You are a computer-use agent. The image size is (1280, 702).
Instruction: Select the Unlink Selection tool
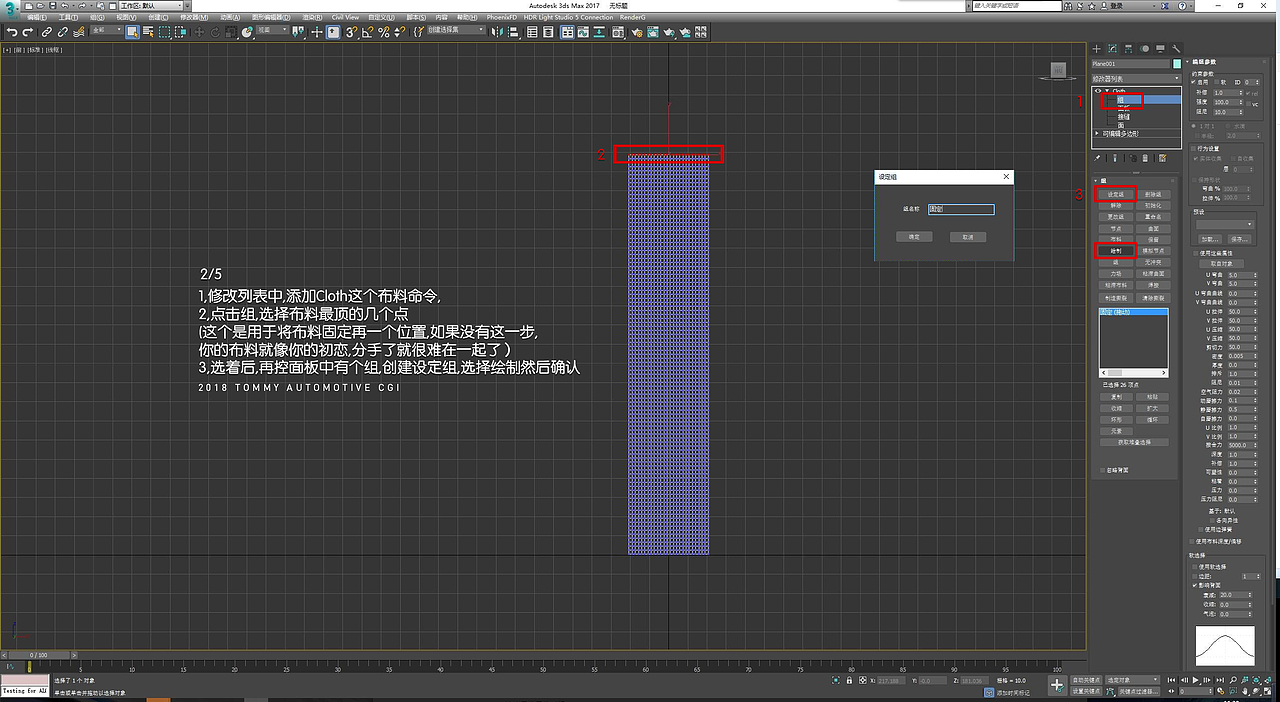click(62, 32)
